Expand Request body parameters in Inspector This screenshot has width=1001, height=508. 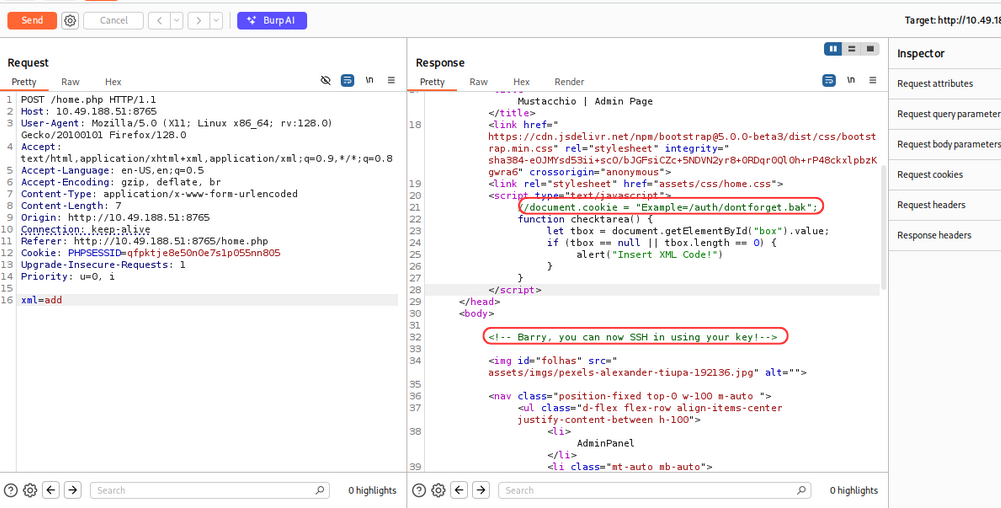coord(947,144)
